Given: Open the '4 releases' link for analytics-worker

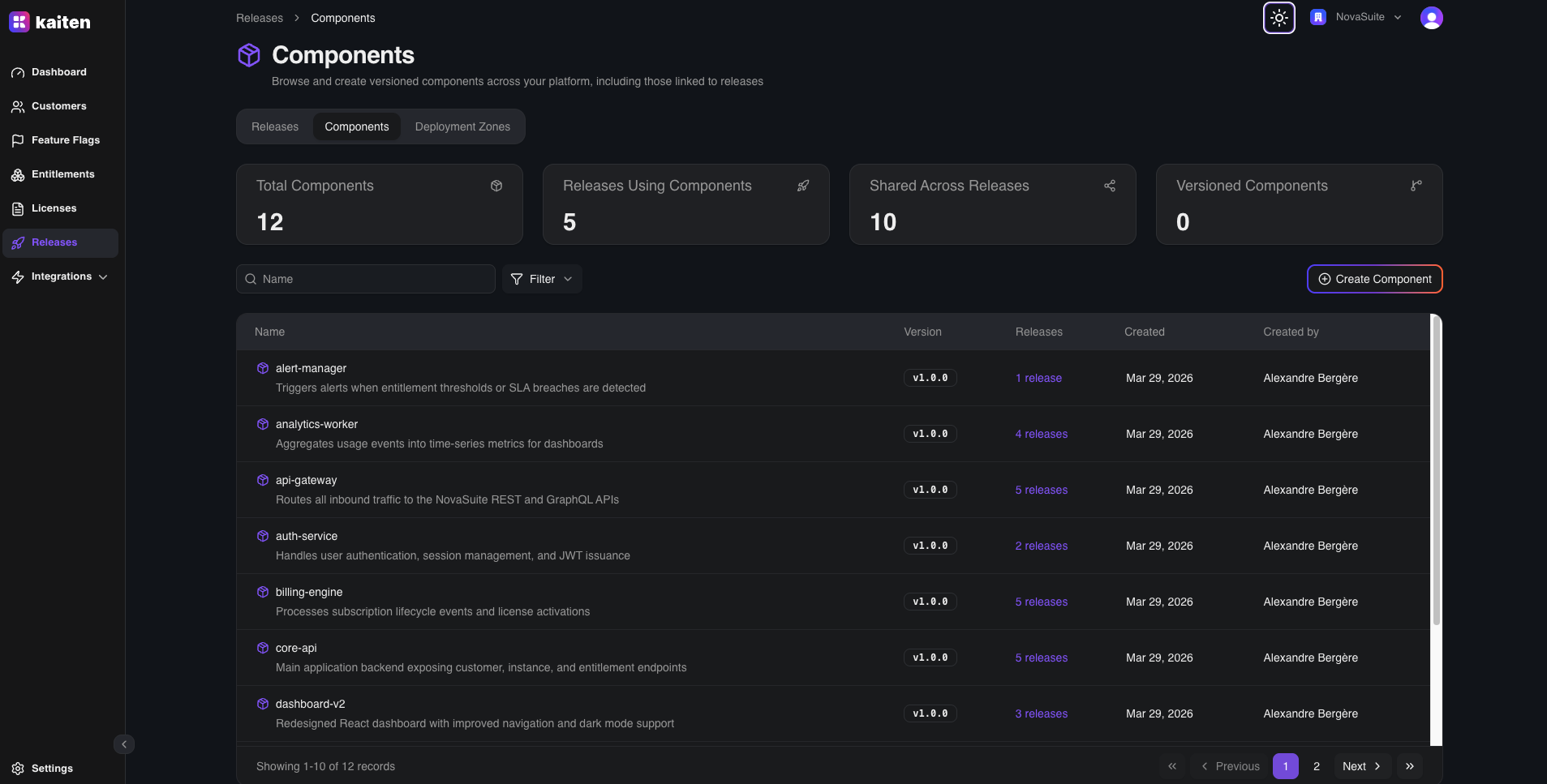Looking at the screenshot, I should pyautogui.click(x=1041, y=434).
